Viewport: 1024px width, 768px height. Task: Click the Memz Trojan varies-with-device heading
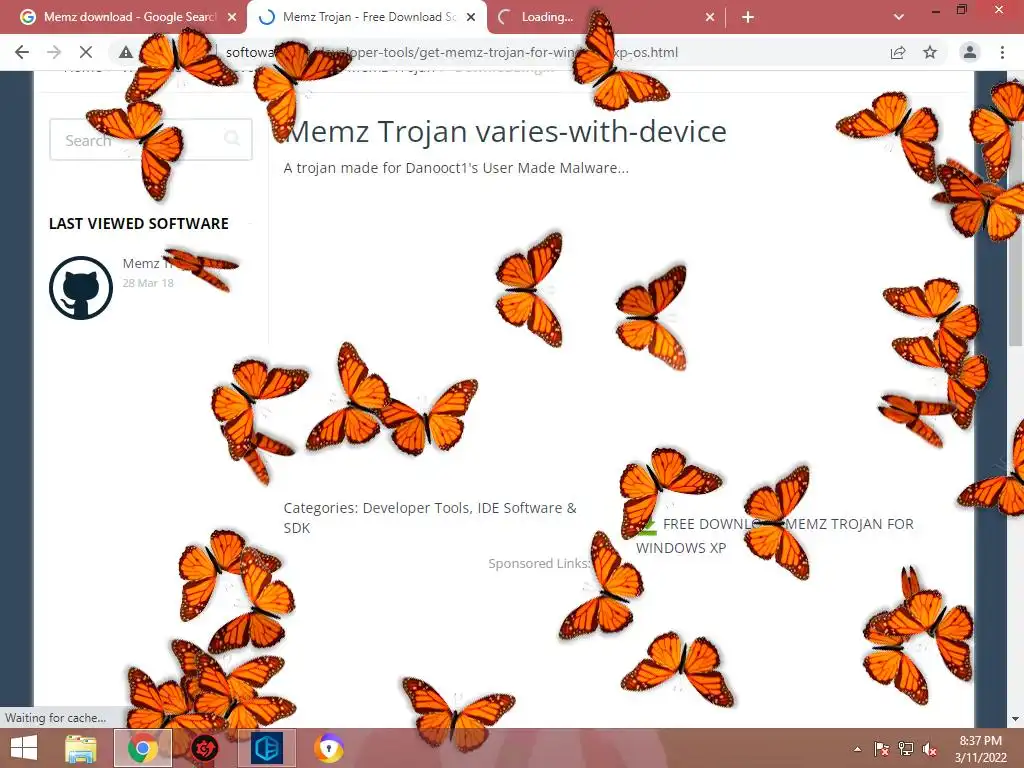[505, 132]
